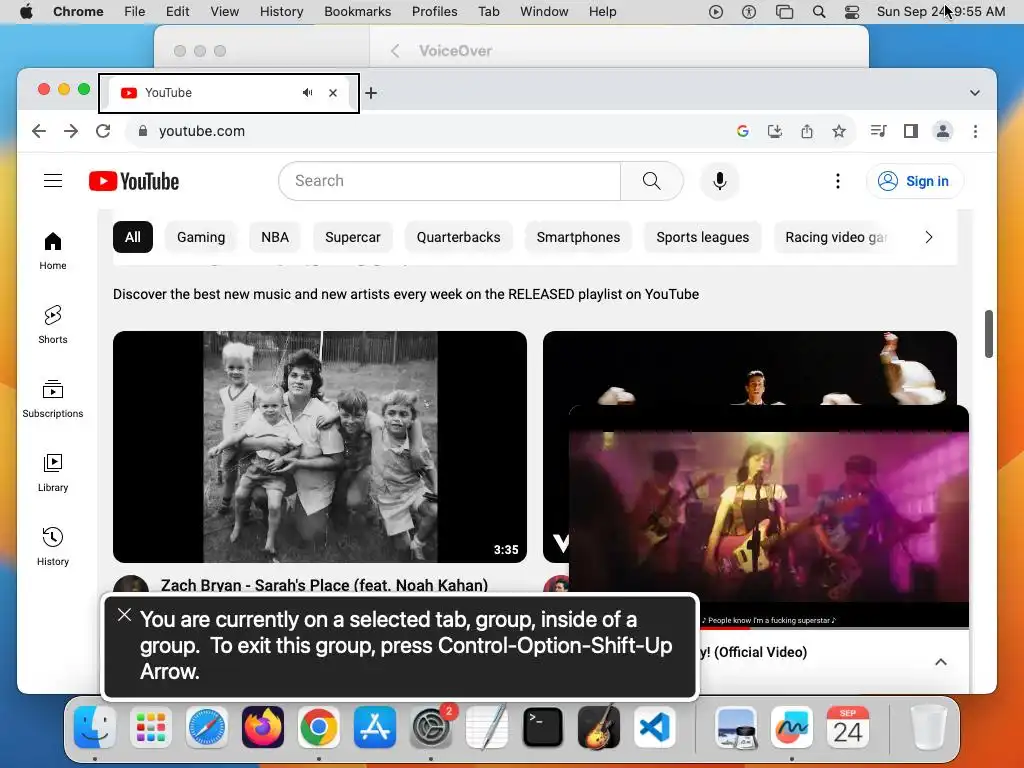
Task: Go back in VoiceOver window
Action: coord(395,51)
